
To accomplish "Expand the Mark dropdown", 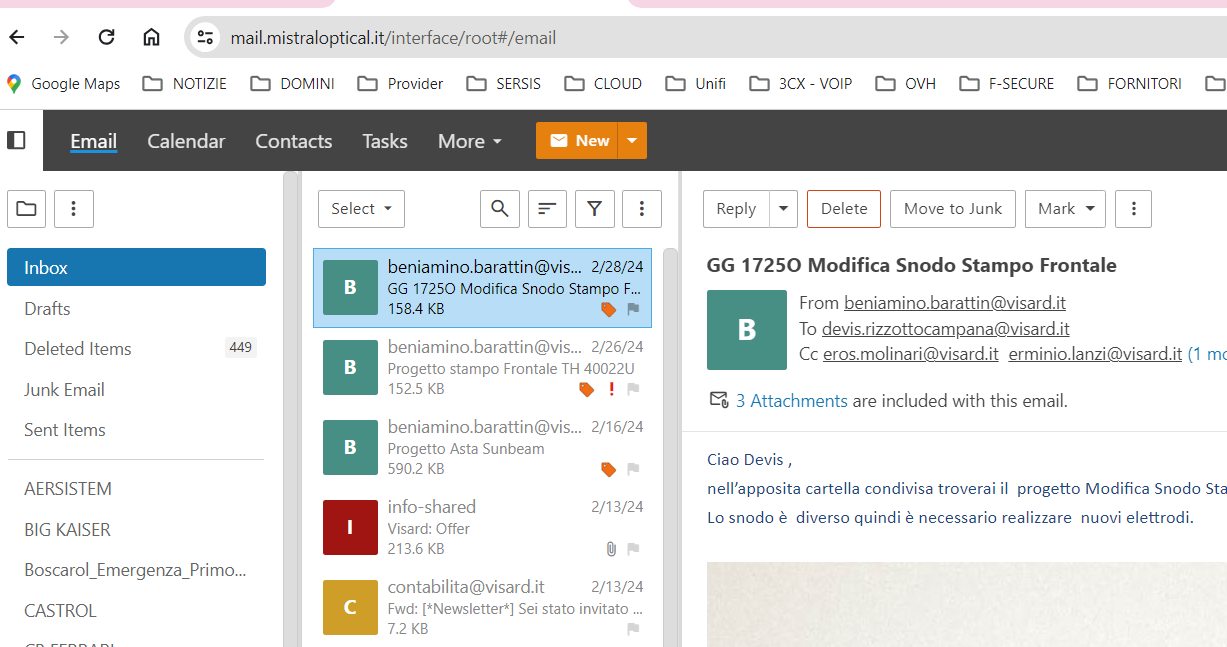I will coord(1065,209).
